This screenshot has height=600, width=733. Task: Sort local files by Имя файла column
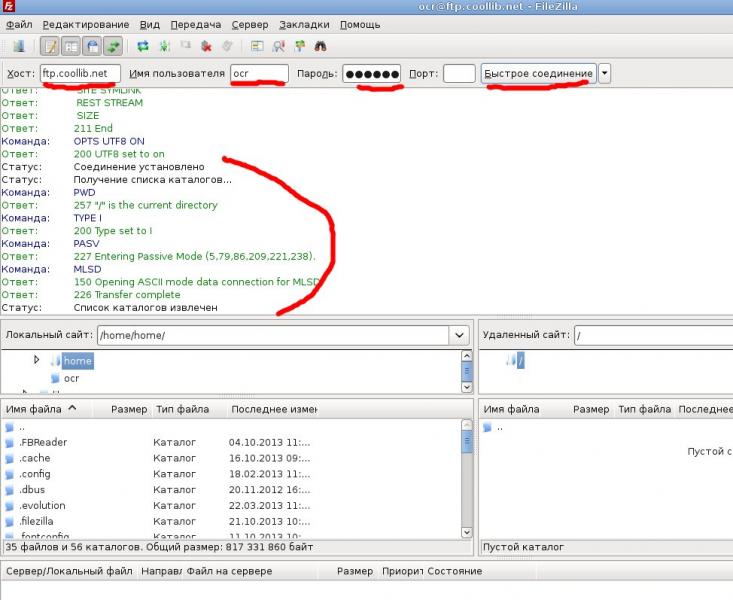pyautogui.click(x=40, y=409)
